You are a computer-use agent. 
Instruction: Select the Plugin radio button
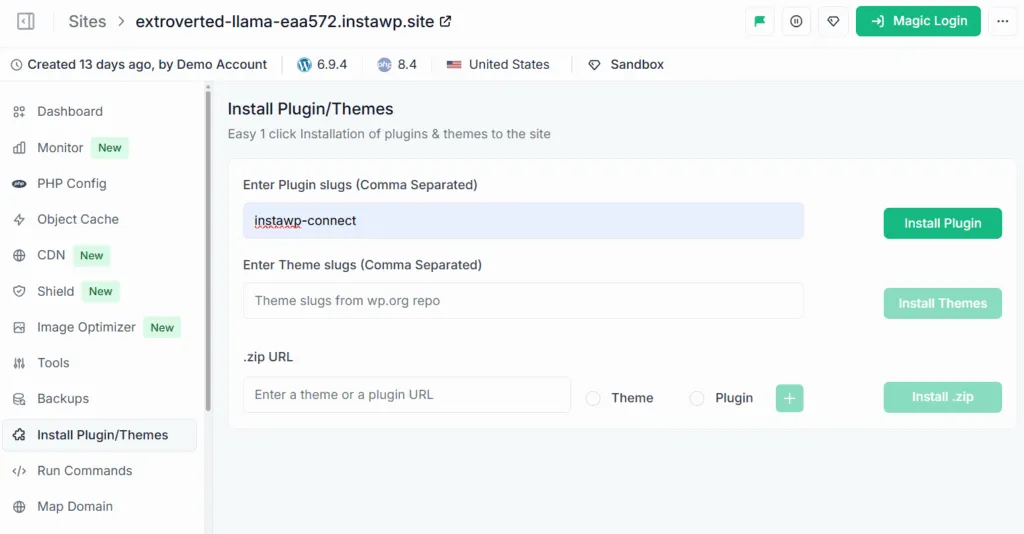click(x=697, y=398)
